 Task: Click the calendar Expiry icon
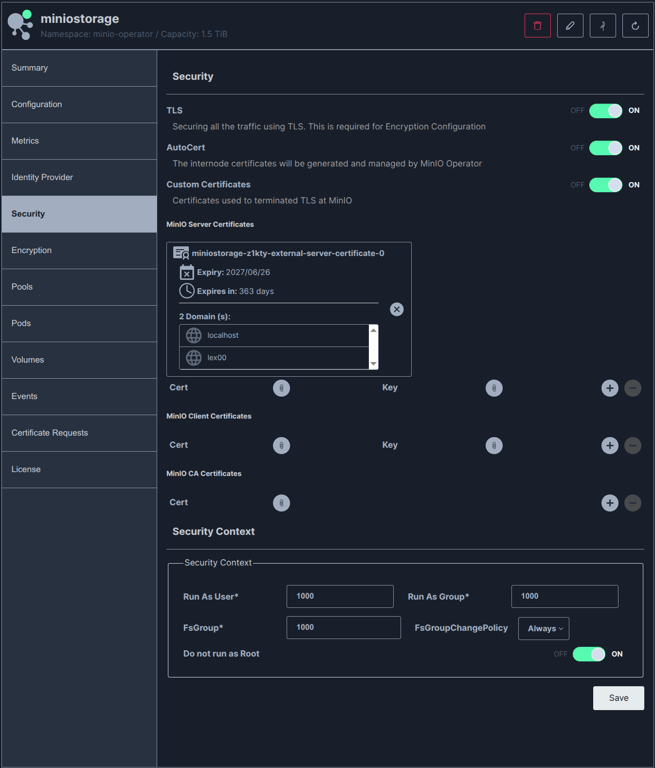point(187,272)
